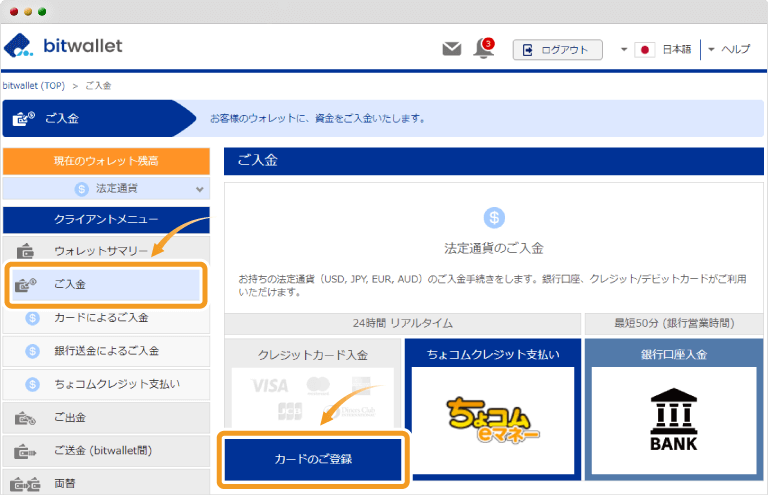Open 両替 exchange menu item
Image resolution: width=768 pixels, height=495 pixels.
pyautogui.click(x=106, y=483)
